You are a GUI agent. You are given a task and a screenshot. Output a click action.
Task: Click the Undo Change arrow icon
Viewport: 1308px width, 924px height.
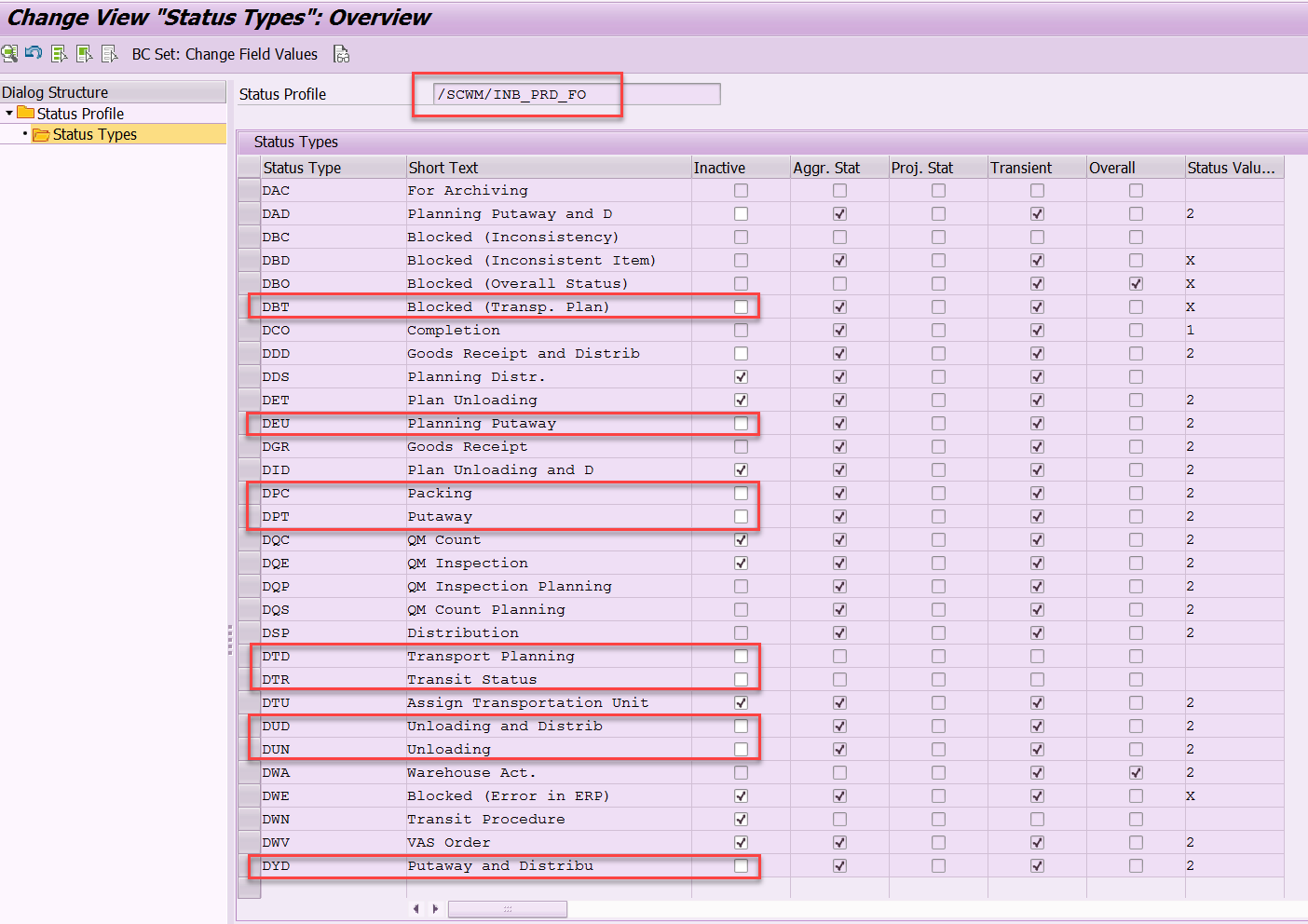point(34,53)
